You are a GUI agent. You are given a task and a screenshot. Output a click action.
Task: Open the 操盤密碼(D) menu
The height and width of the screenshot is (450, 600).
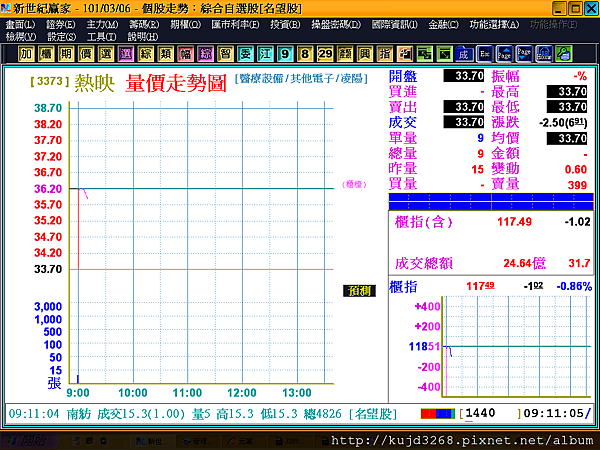point(336,24)
